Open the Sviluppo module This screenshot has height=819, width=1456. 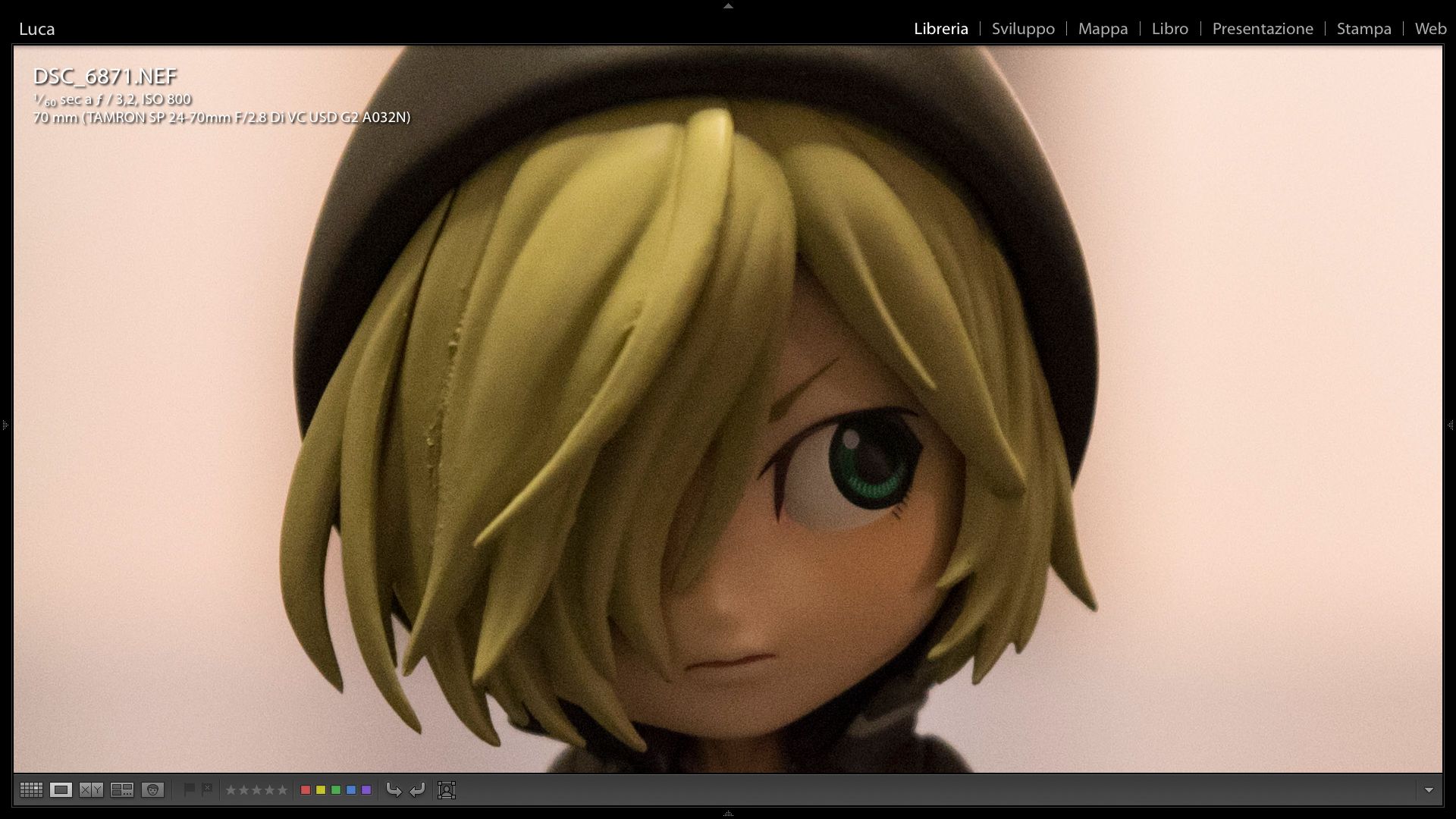(1023, 29)
